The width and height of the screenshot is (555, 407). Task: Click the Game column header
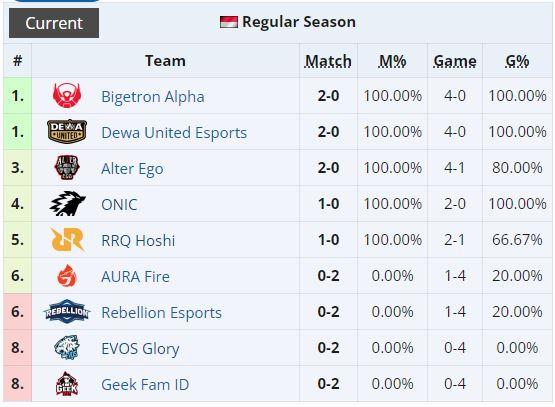[455, 61]
